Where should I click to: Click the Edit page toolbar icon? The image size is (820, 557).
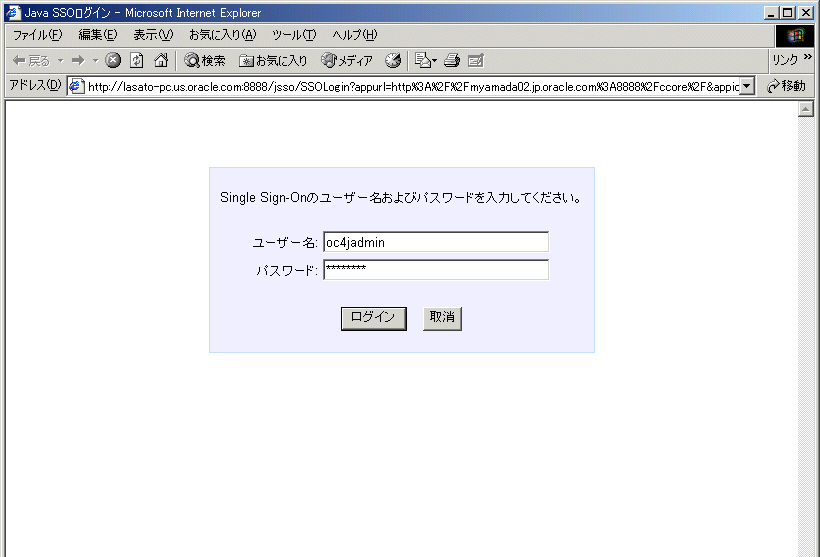tap(475, 61)
